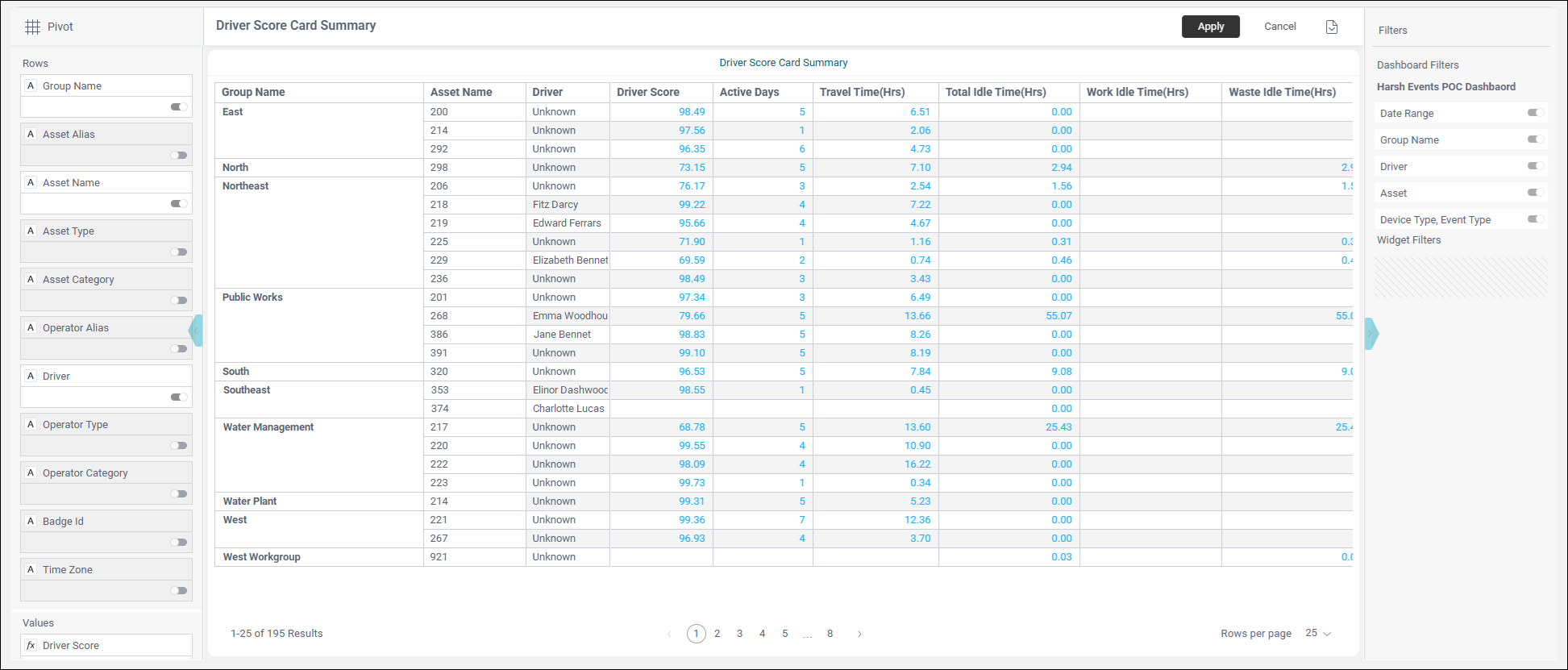Toggle the Asset Alias row switch
The image size is (1568, 670).
(x=179, y=155)
